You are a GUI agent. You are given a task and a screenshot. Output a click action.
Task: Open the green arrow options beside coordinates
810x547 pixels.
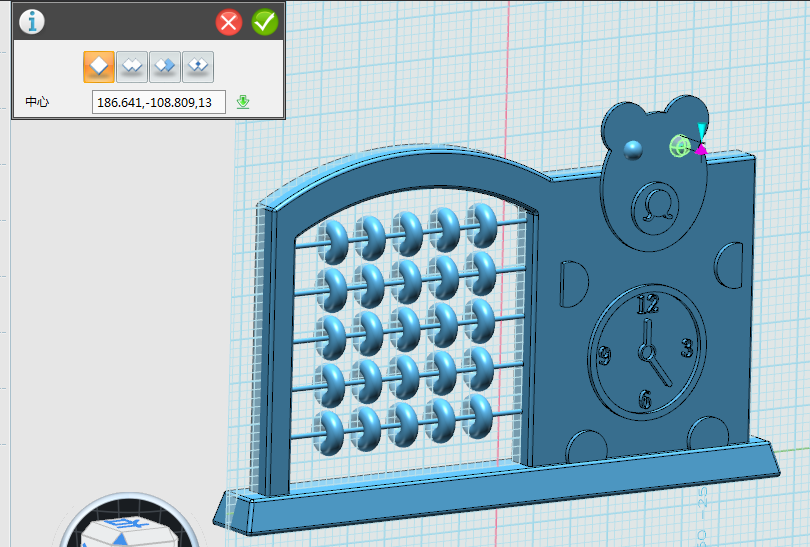(243, 102)
